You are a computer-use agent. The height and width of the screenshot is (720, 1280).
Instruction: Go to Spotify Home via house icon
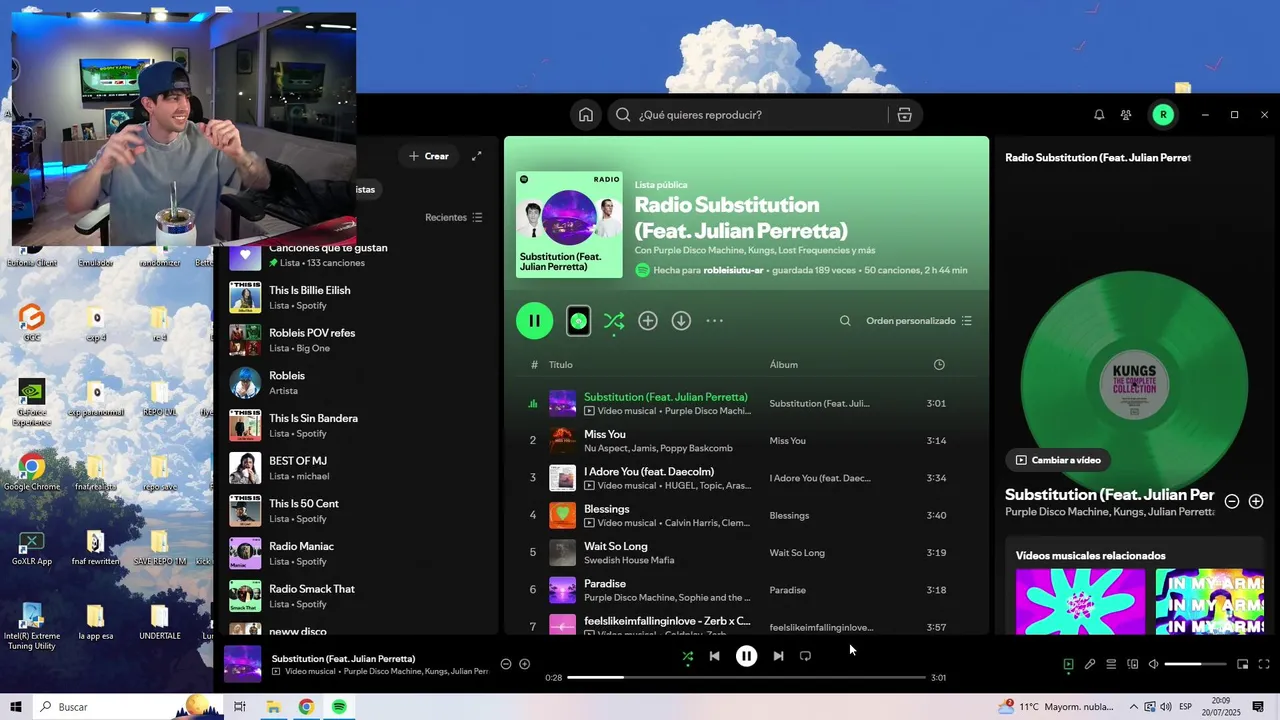586,115
